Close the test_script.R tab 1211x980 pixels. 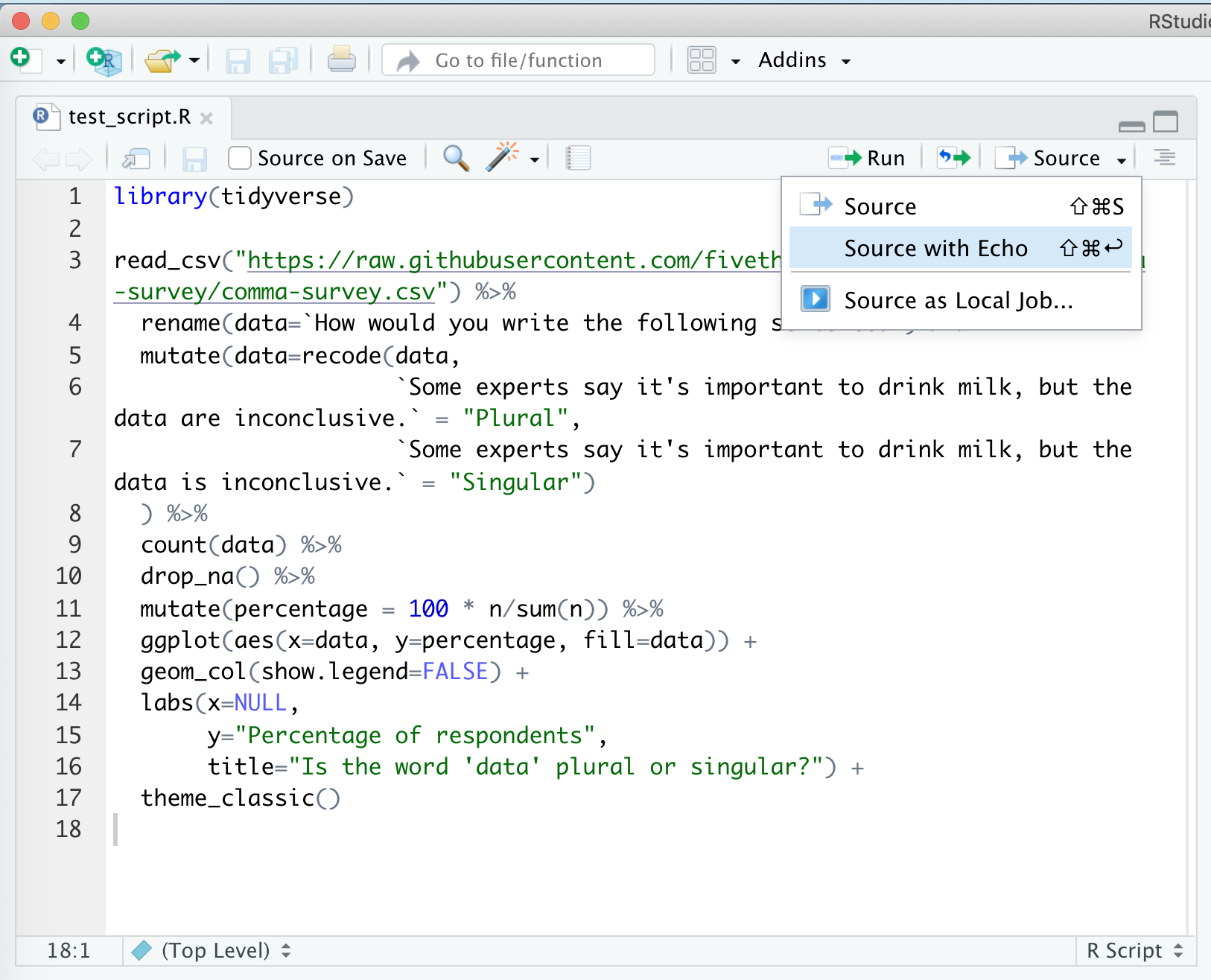click(207, 118)
